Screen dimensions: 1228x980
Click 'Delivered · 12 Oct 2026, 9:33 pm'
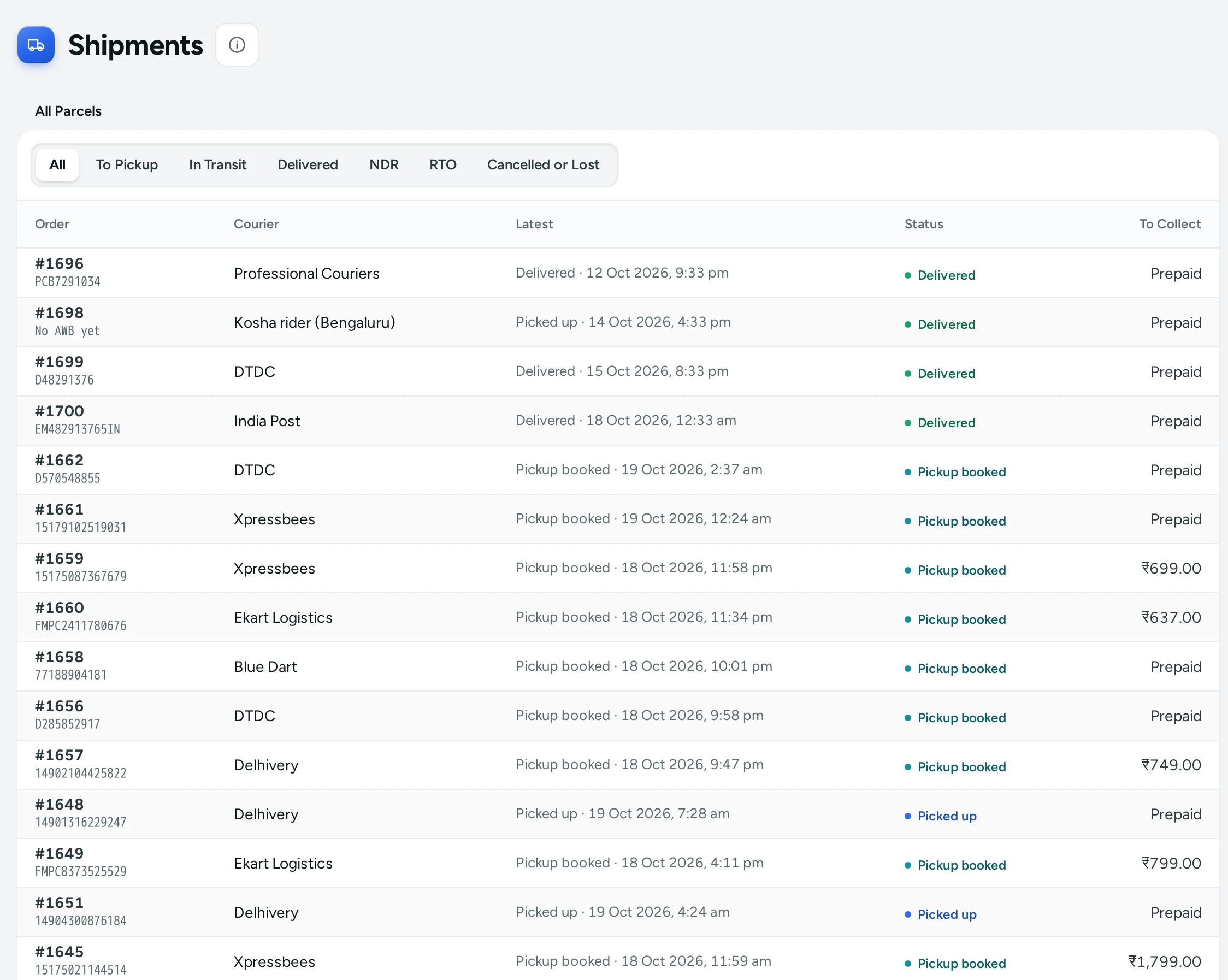coord(622,273)
